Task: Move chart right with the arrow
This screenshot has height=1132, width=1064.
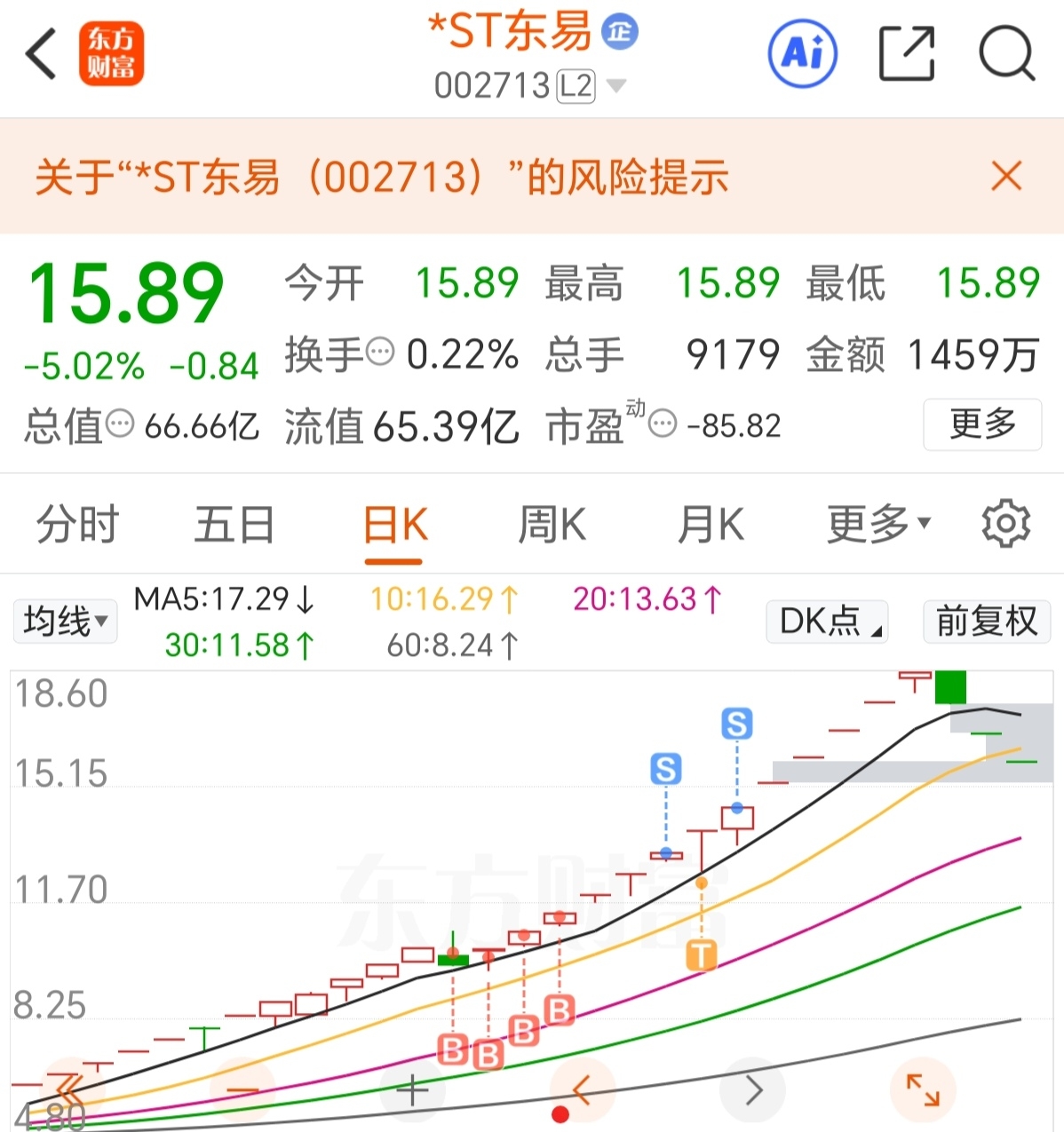Action: [753, 1089]
